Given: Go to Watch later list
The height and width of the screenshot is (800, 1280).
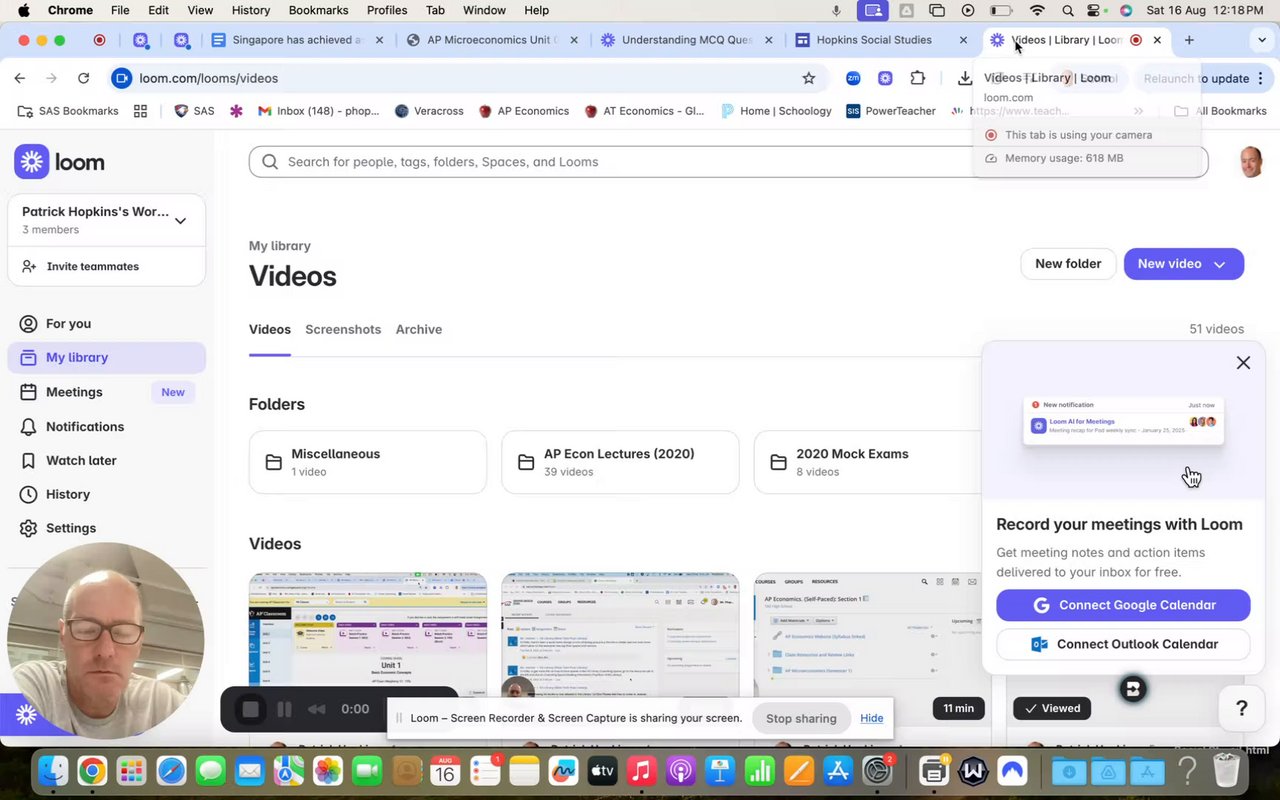Looking at the screenshot, I should pyautogui.click(x=81, y=460).
